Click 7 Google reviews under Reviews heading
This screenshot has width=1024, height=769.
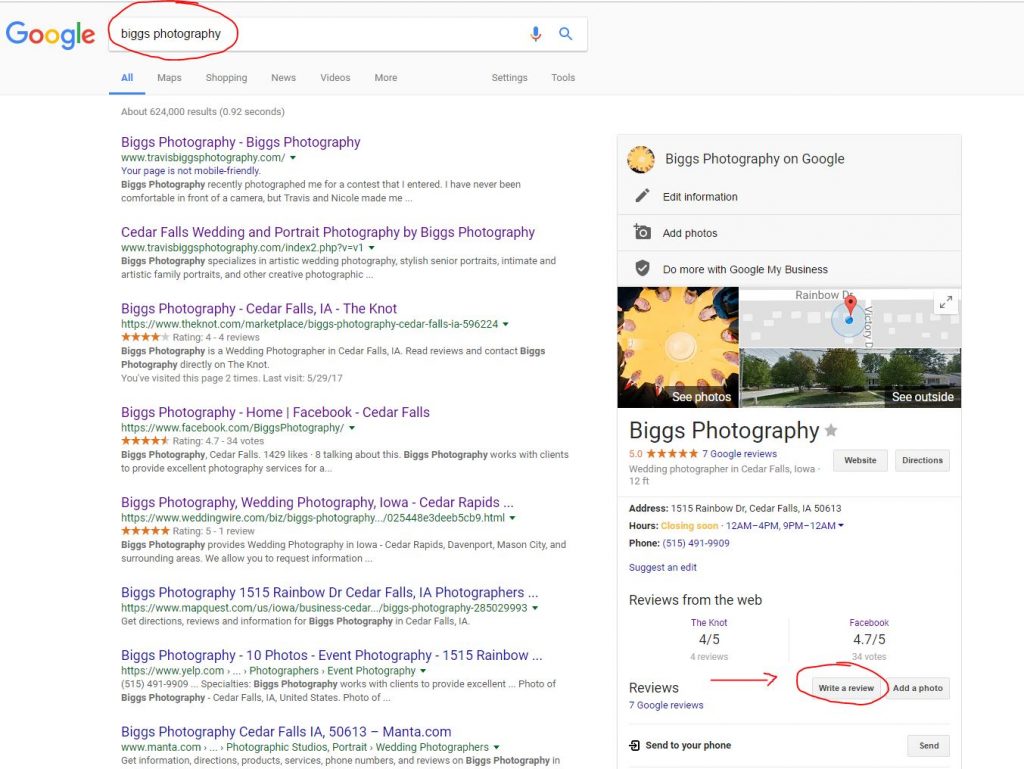coord(665,705)
